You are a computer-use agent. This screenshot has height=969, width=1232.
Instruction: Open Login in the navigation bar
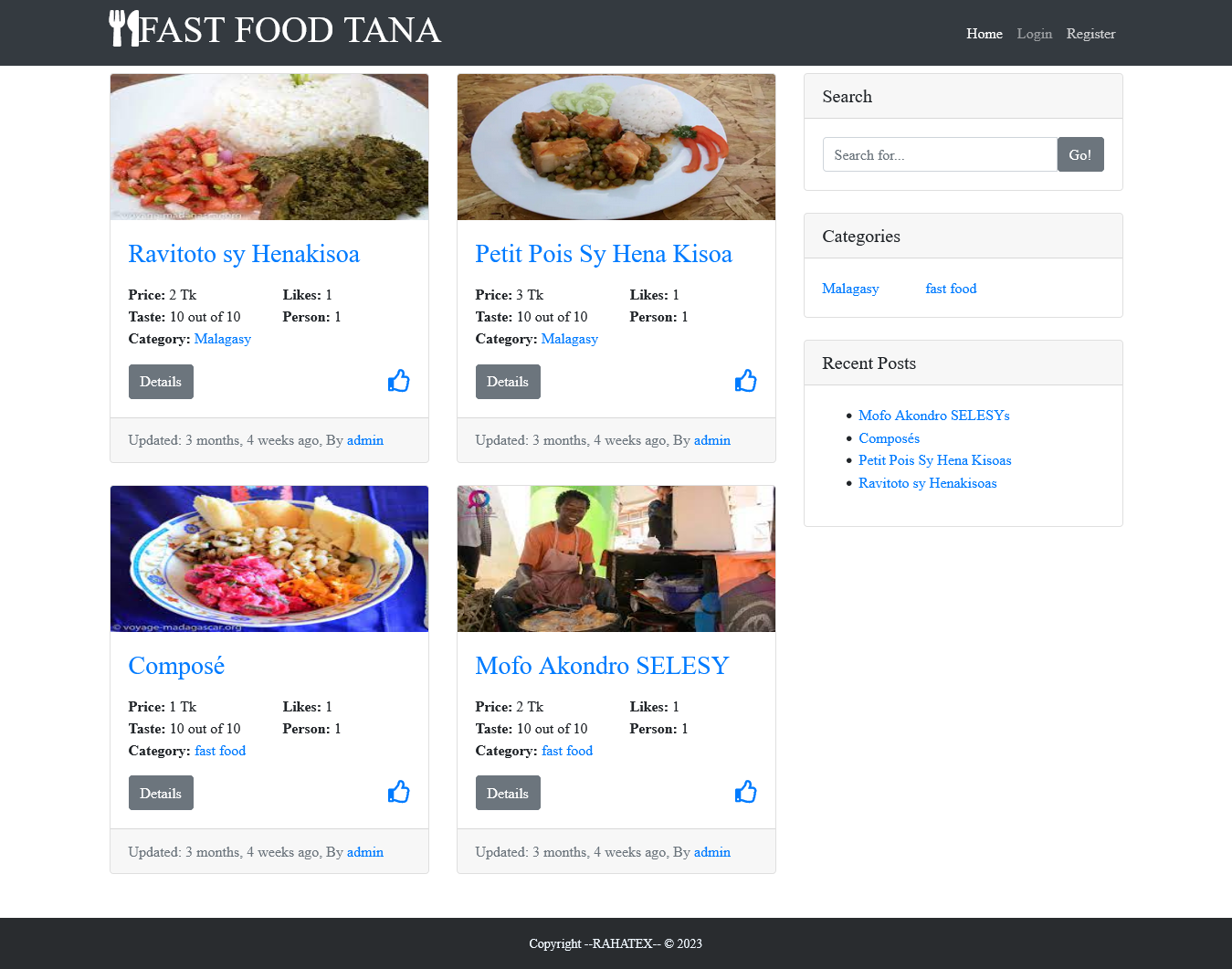coord(1035,34)
